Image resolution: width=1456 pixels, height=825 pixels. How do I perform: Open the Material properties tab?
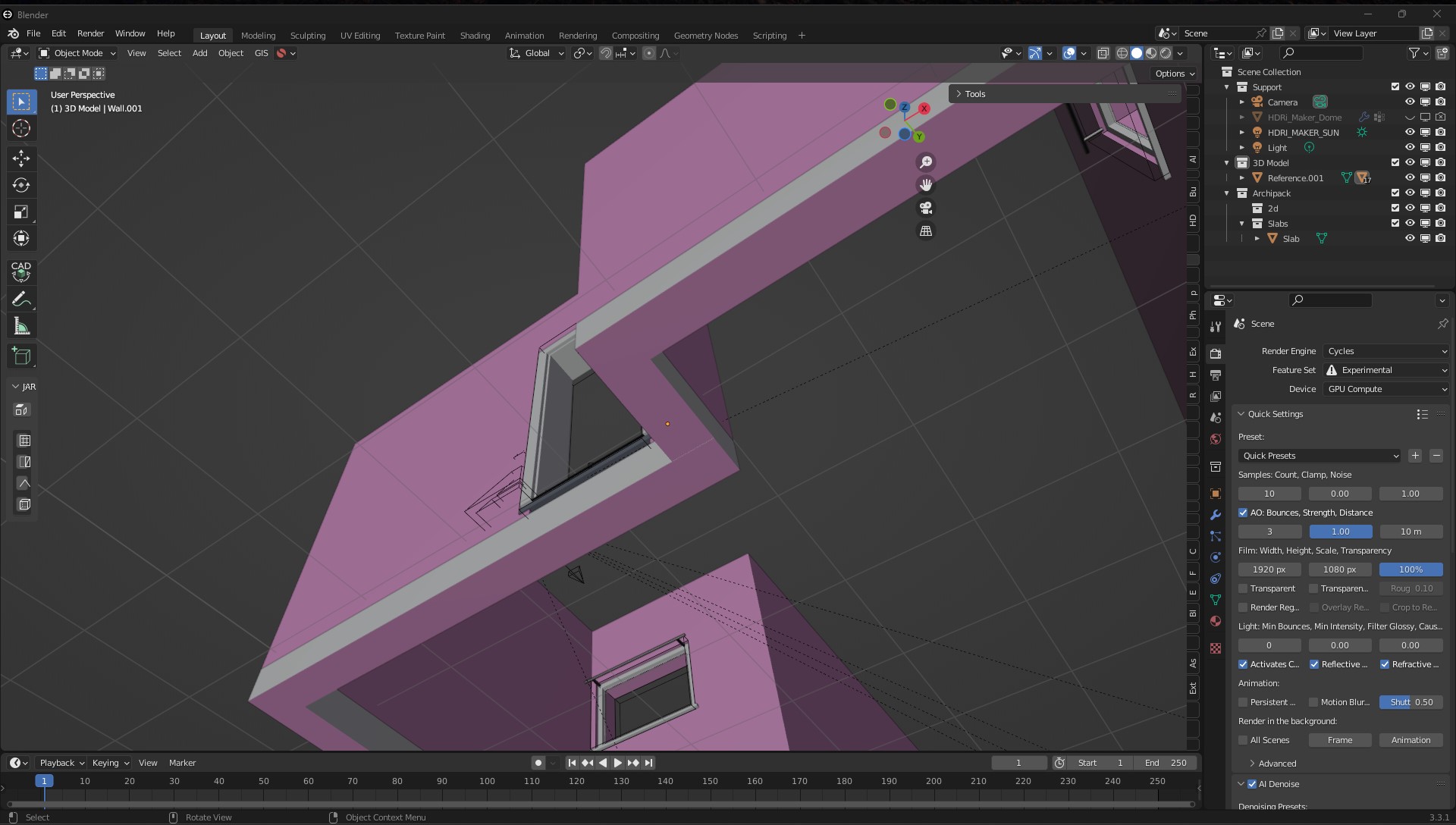tap(1216, 621)
